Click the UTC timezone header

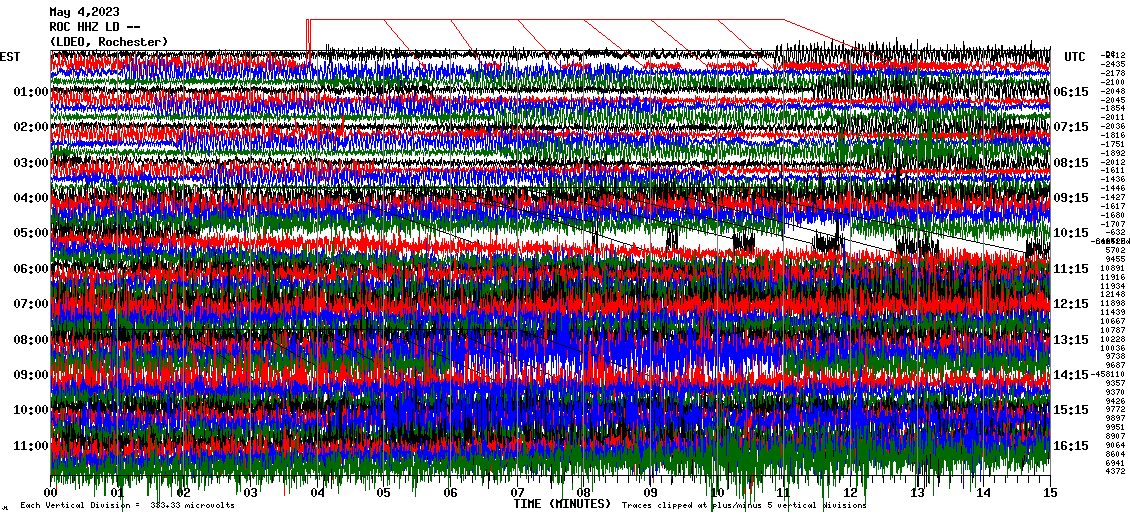(1075, 57)
